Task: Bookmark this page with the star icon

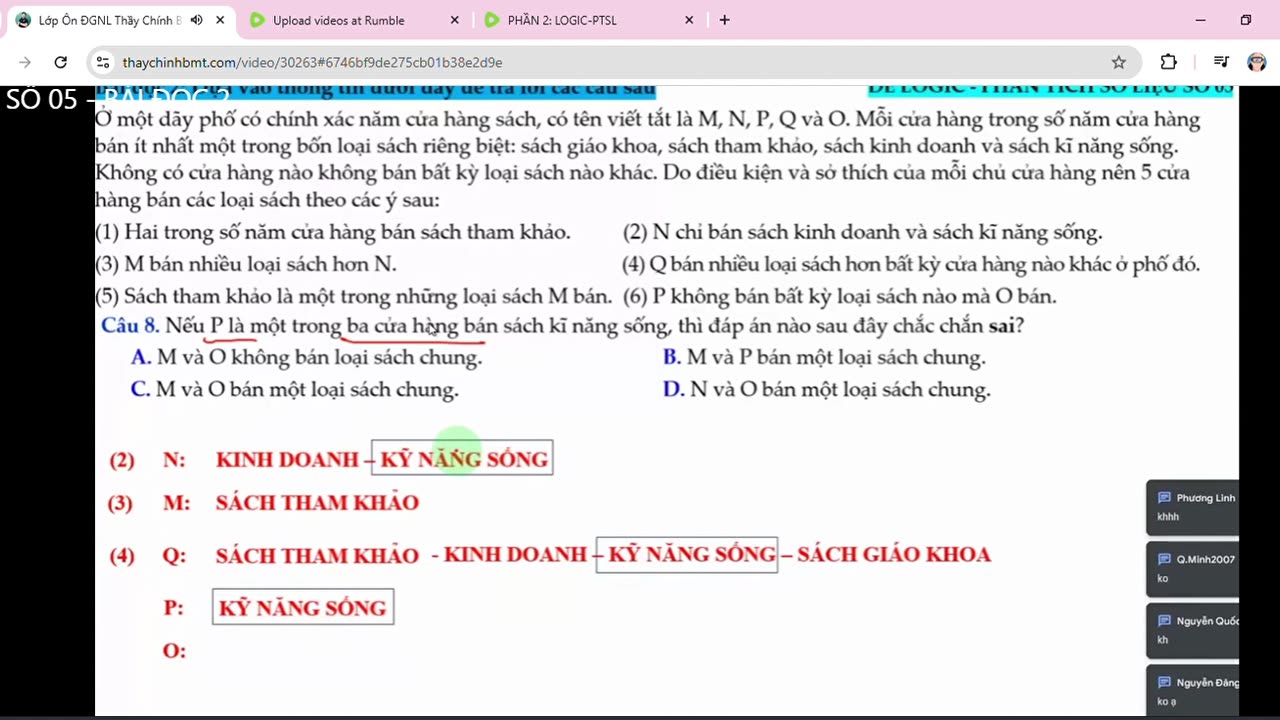Action: pos(1118,62)
